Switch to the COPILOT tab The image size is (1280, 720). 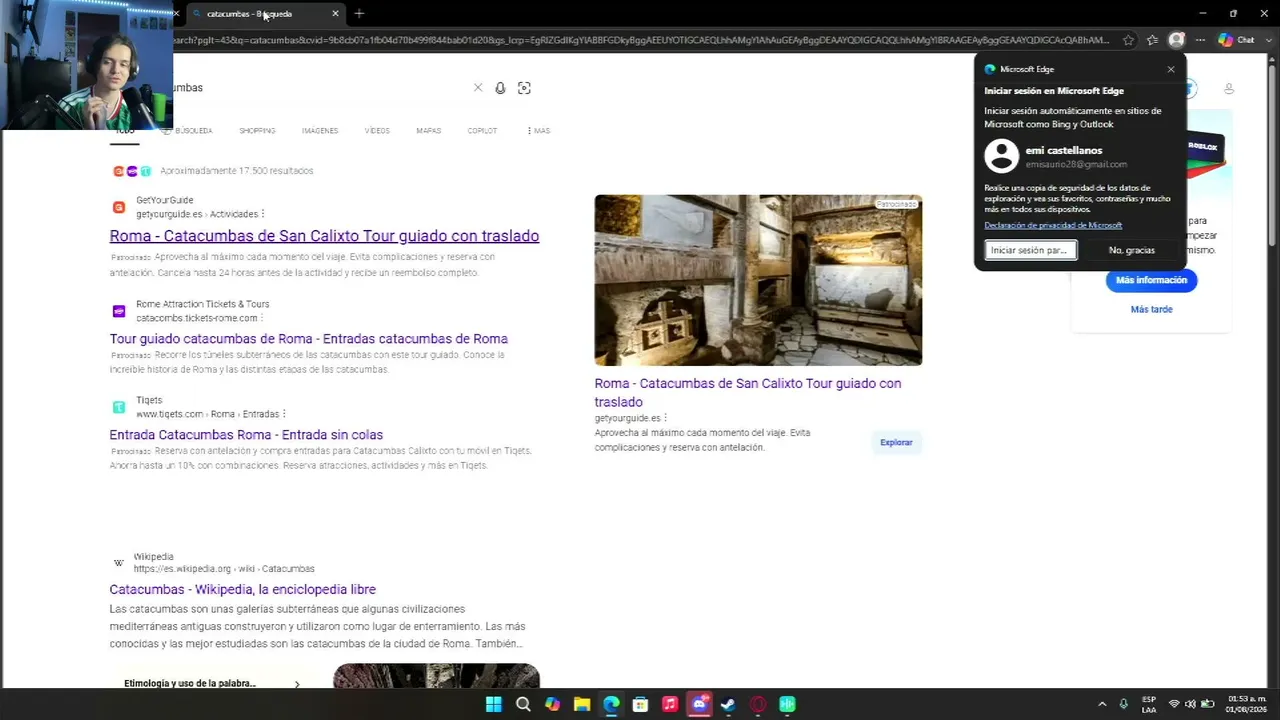point(482,131)
